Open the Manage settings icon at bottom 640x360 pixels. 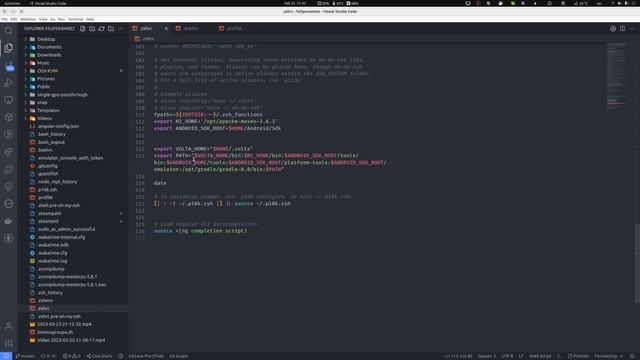click(x=9, y=343)
